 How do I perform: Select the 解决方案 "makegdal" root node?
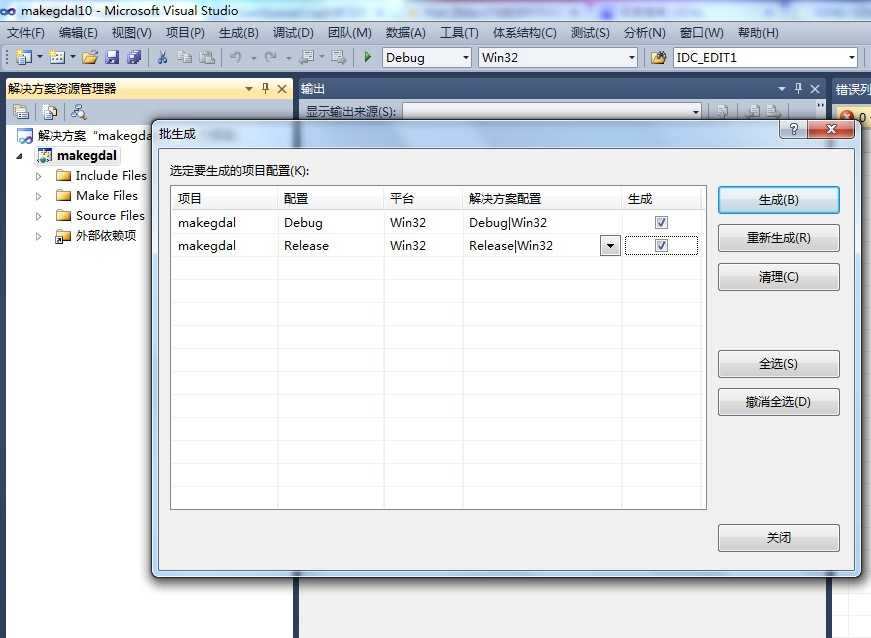point(83,135)
